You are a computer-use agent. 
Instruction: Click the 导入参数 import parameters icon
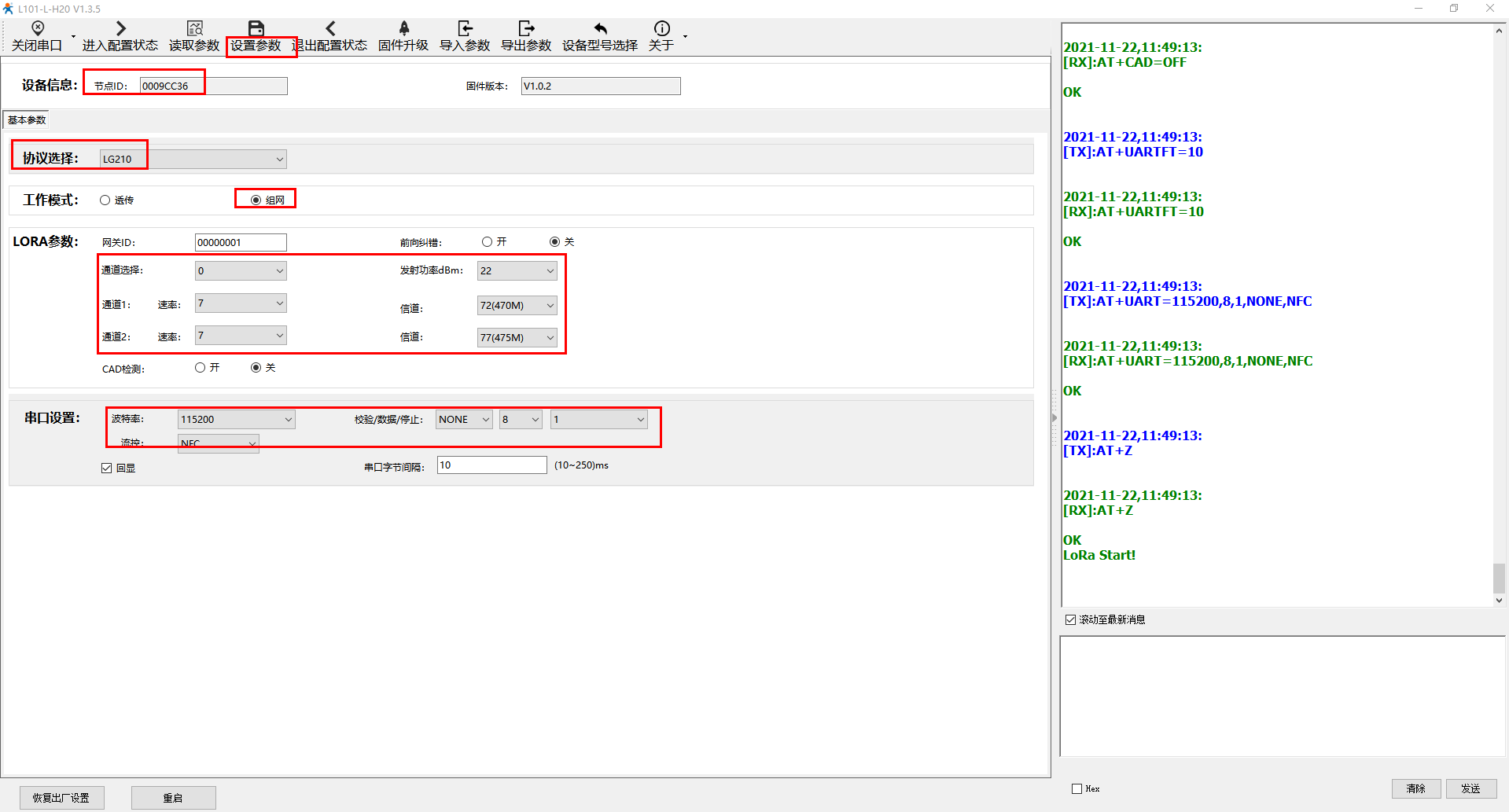coord(465,29)
